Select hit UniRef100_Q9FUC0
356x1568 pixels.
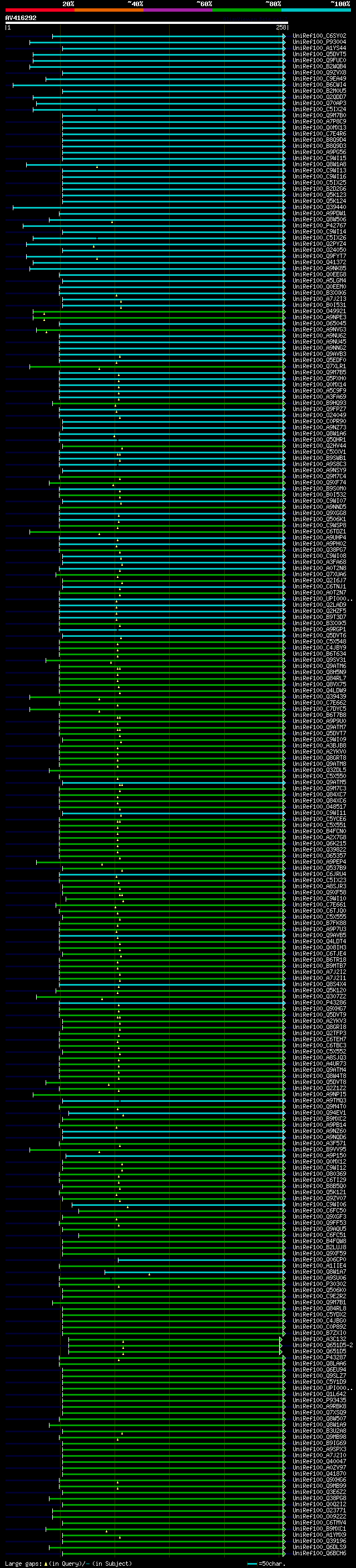coord(319,60)
